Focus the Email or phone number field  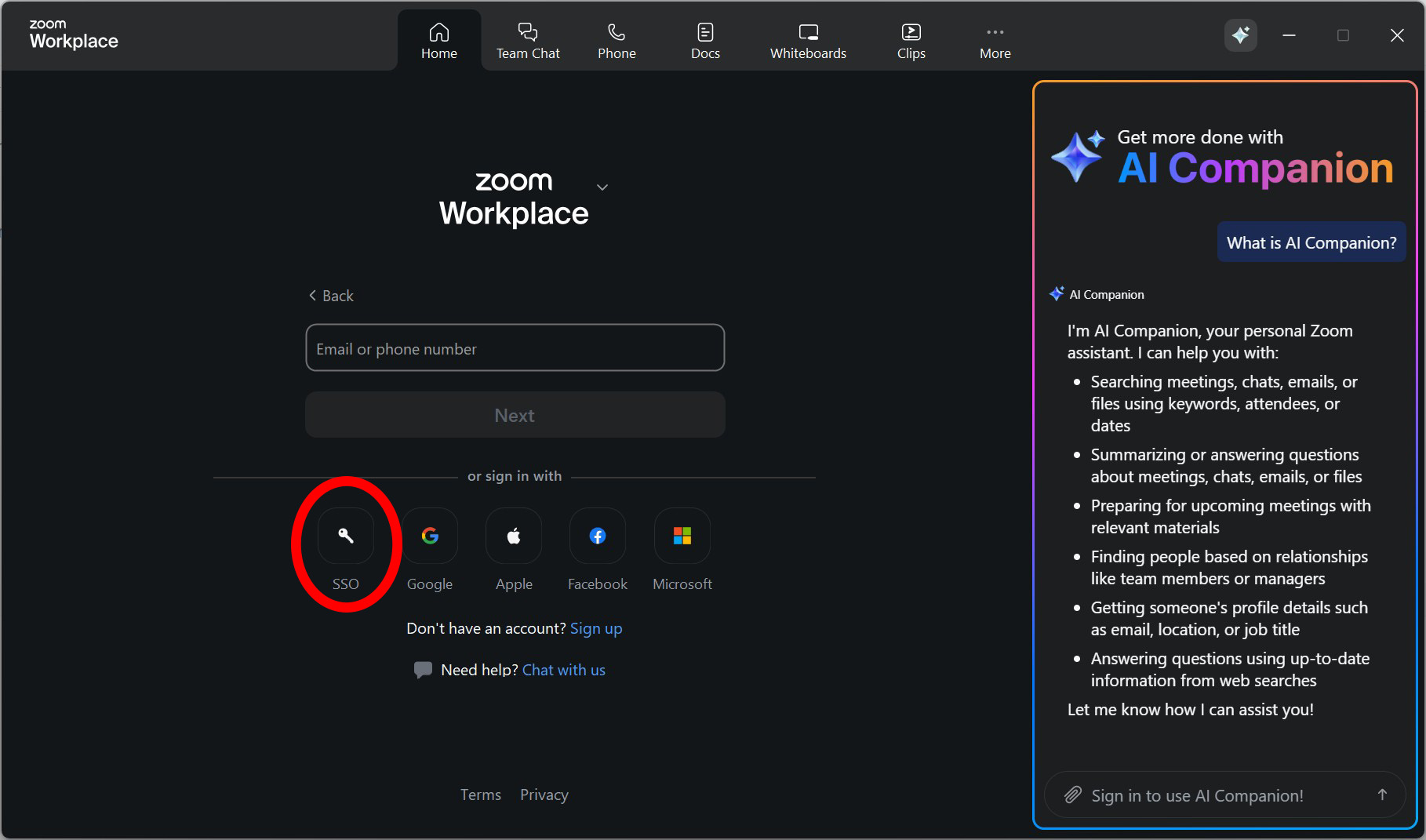coord(515,347)
